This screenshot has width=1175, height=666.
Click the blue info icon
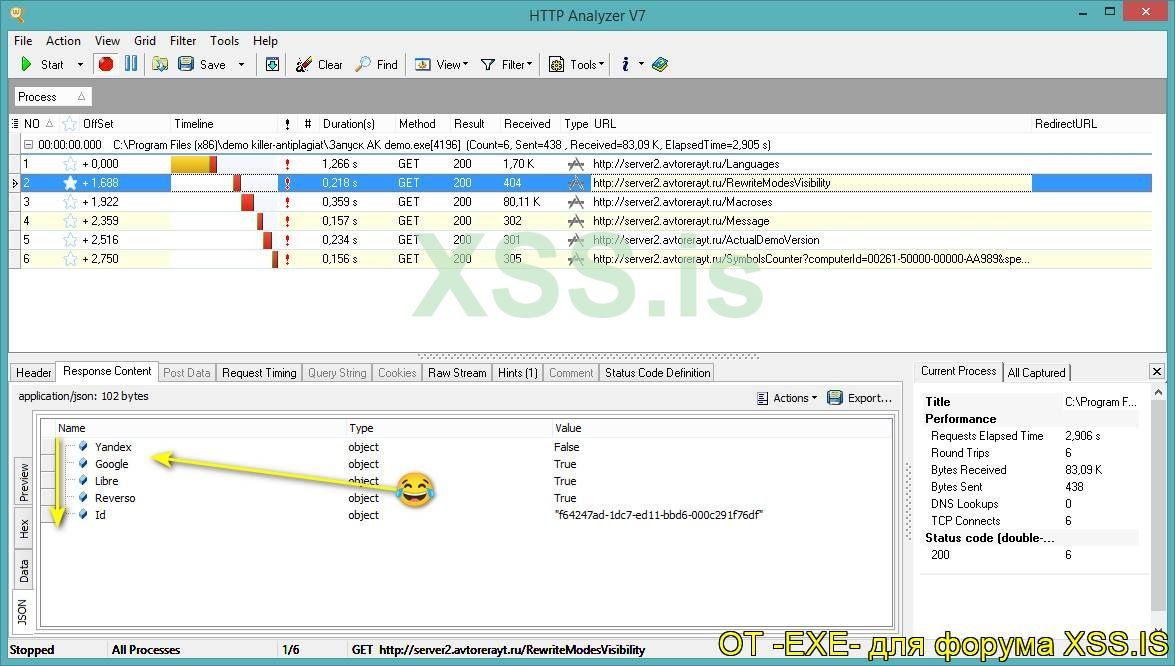click(x=625, y=64)
